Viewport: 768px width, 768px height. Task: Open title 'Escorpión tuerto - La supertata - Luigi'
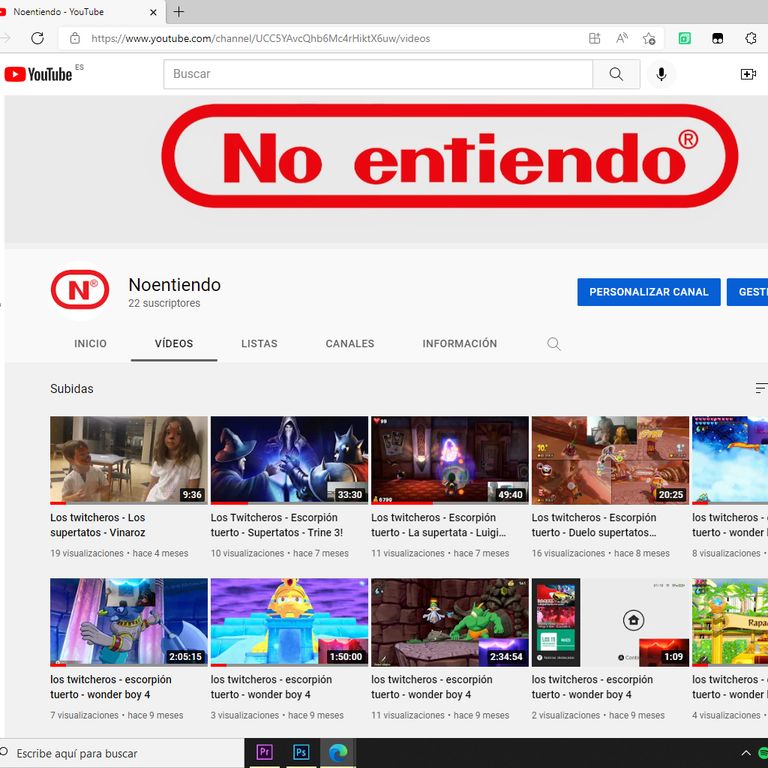(438, 525)
